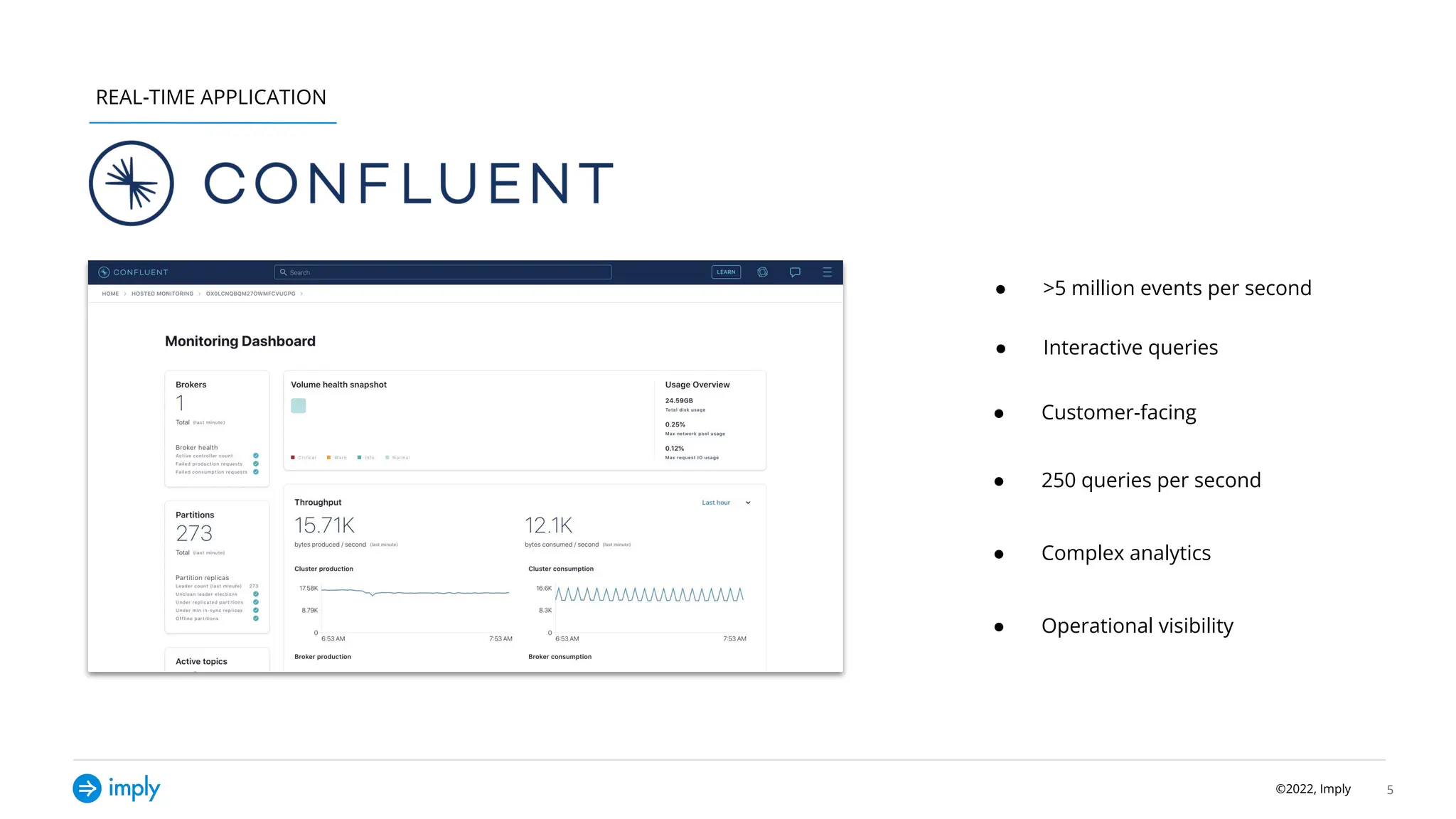
Task: Click Offline partitions check indicator
Action: (x=256, y=619)
